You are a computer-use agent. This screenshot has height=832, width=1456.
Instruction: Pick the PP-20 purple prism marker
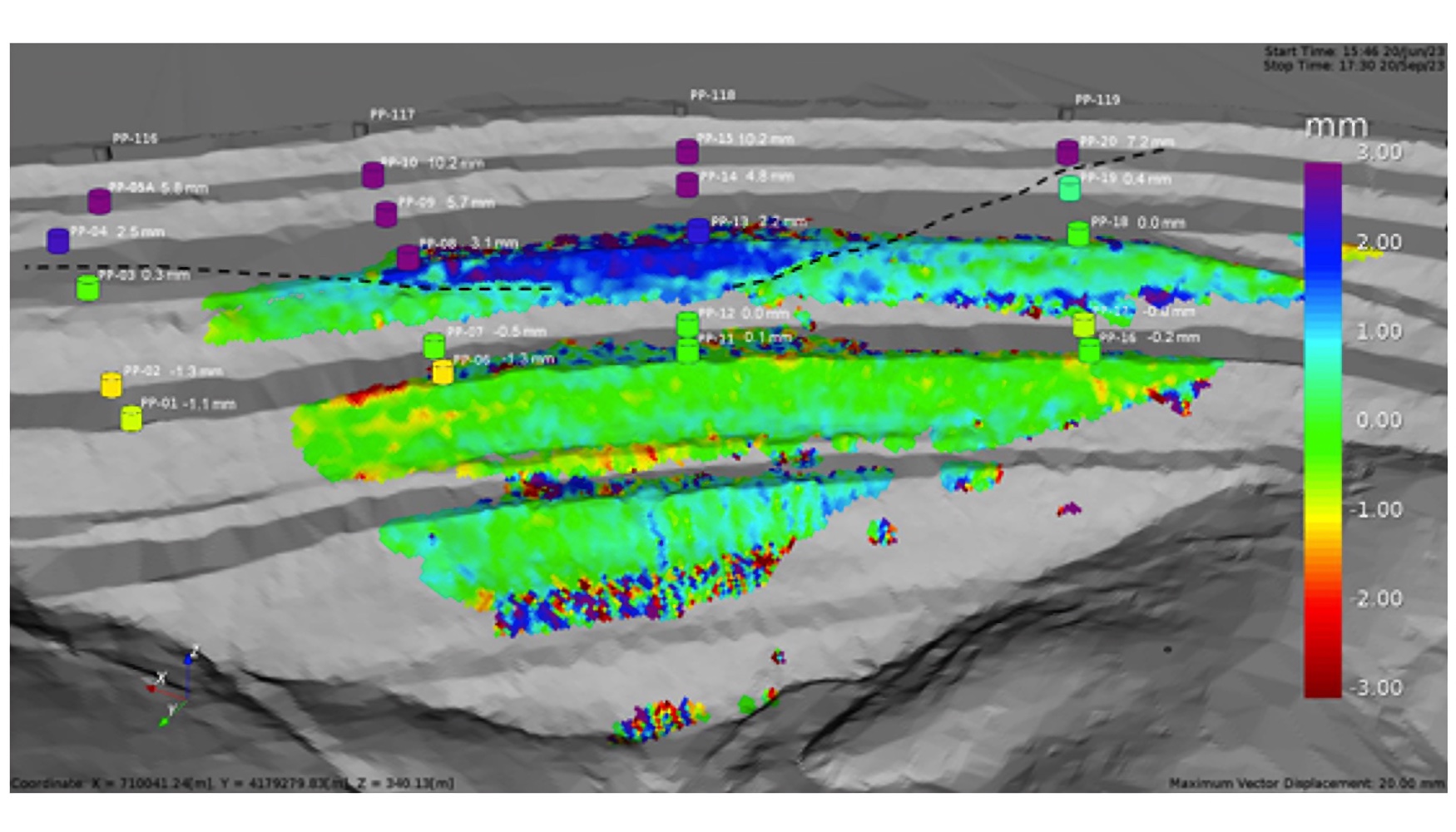pos(1067,152)
